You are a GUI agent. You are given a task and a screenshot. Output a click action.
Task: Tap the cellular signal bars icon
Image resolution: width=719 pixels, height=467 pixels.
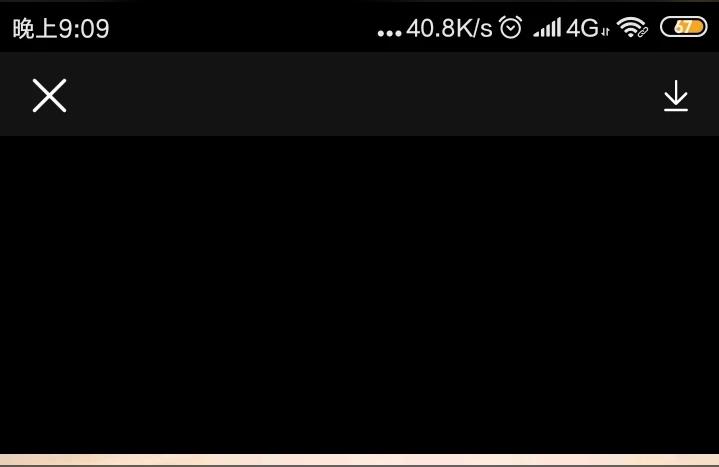[x=547, y=28]
